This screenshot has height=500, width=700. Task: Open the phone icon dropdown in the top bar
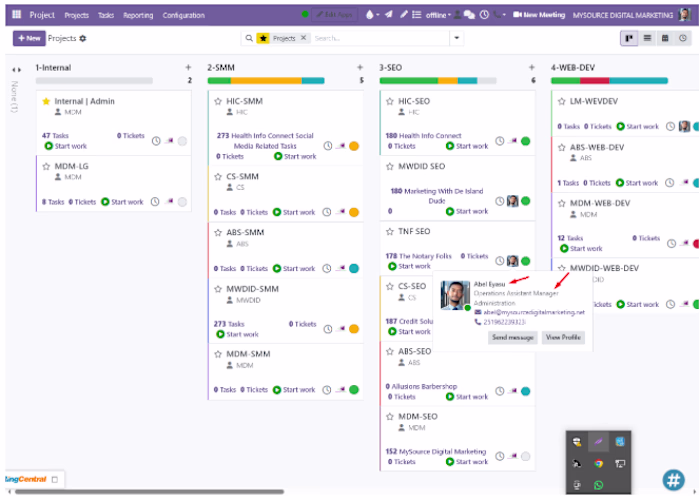500,15
